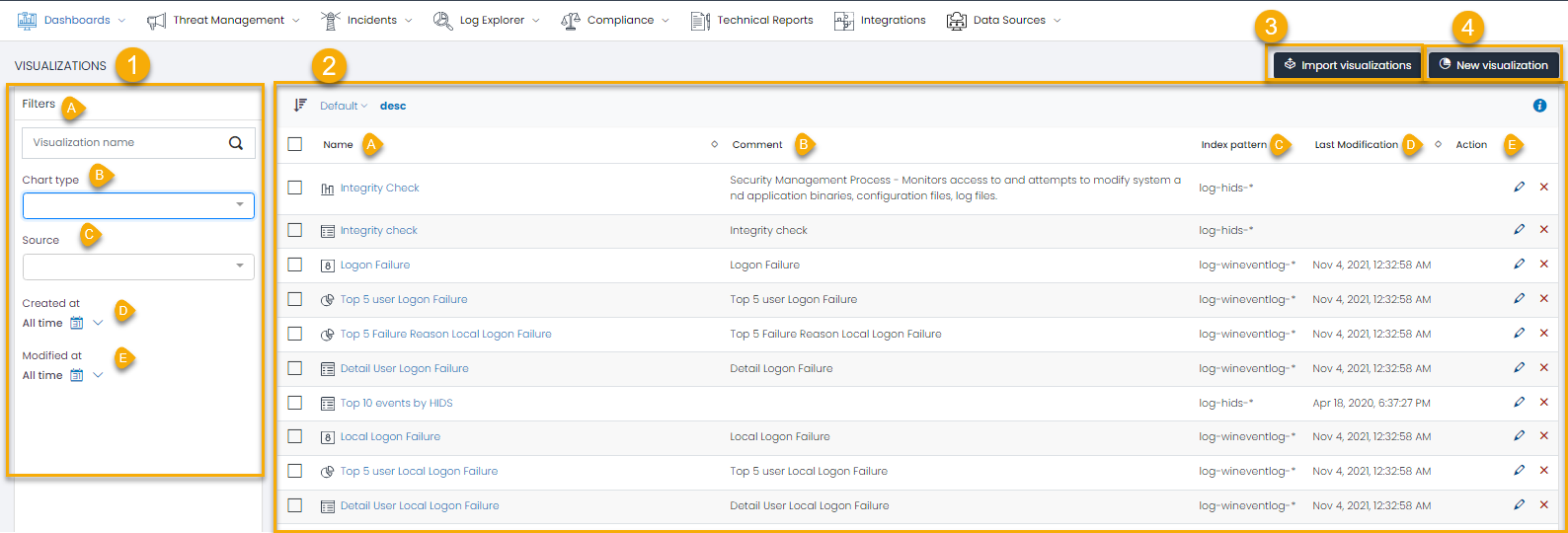Tick the checkbox for Top 5 user Logon Failure
The image size is (1568, 533).
tap(295, 299)
